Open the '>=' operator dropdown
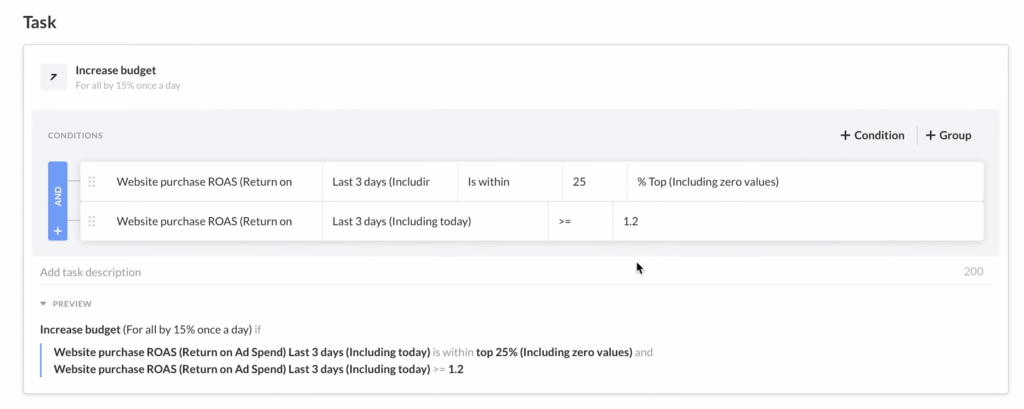 click(x=580, y=221)
